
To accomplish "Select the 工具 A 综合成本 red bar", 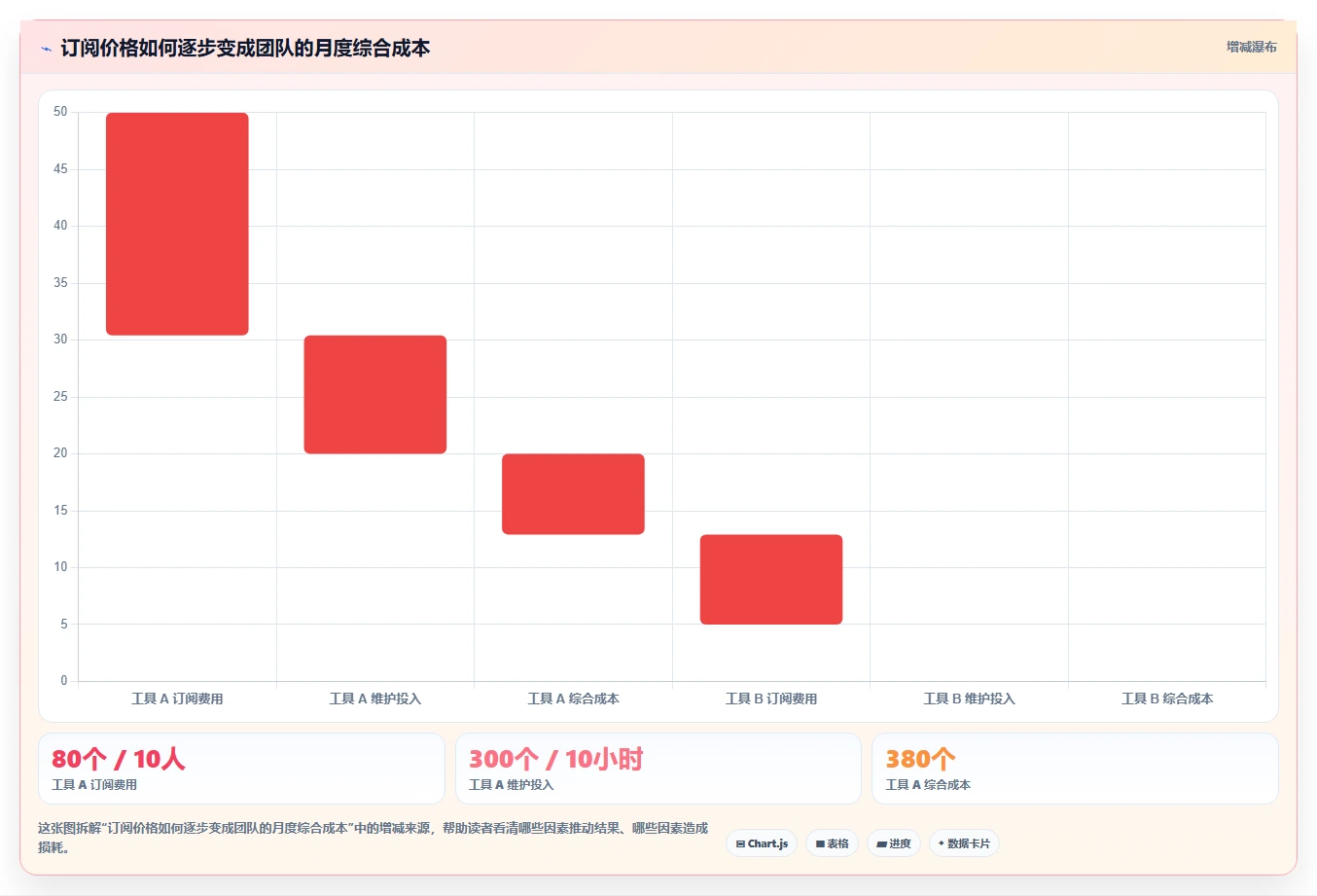I will click(573, 494).
